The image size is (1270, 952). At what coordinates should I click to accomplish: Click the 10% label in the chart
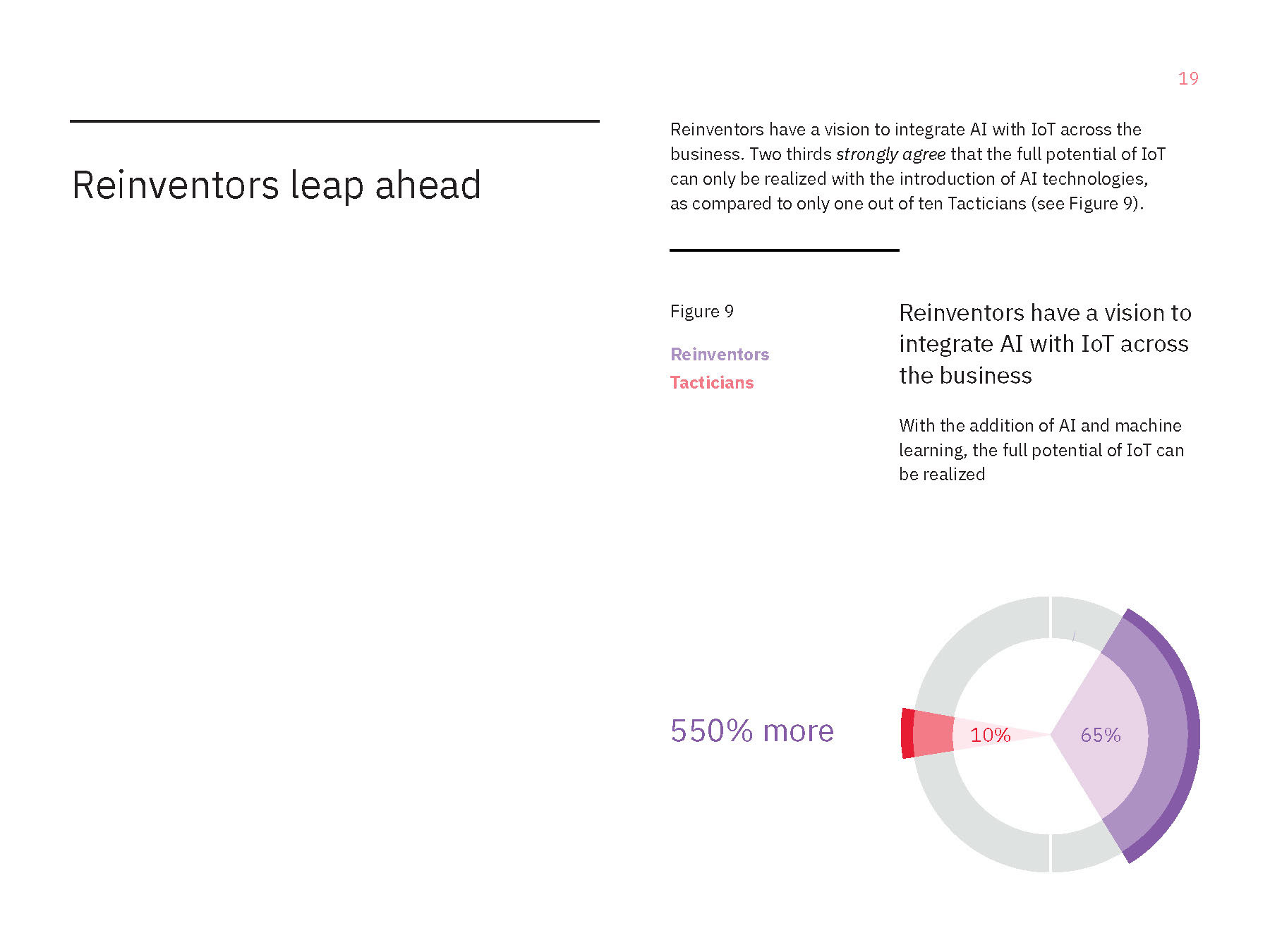[x=991, y=735]
